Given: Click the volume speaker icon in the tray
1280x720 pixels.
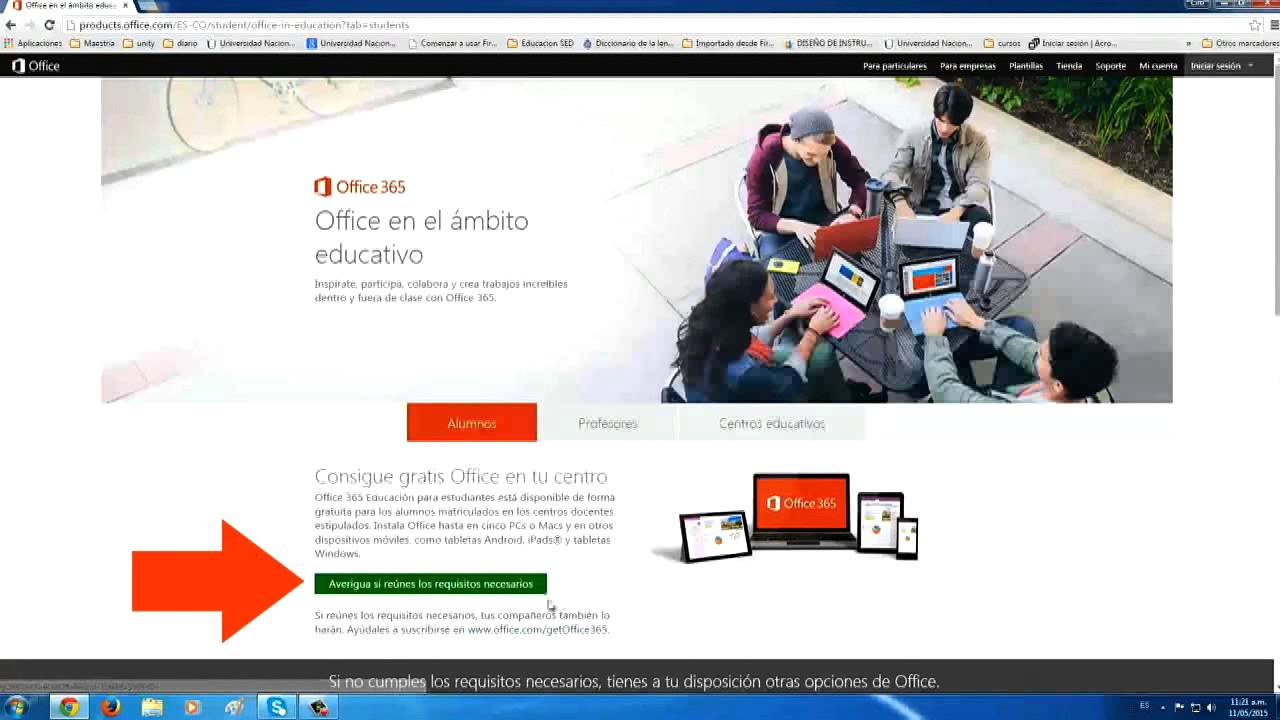Looking at the screenshot, I should [x=1211, y=707].
